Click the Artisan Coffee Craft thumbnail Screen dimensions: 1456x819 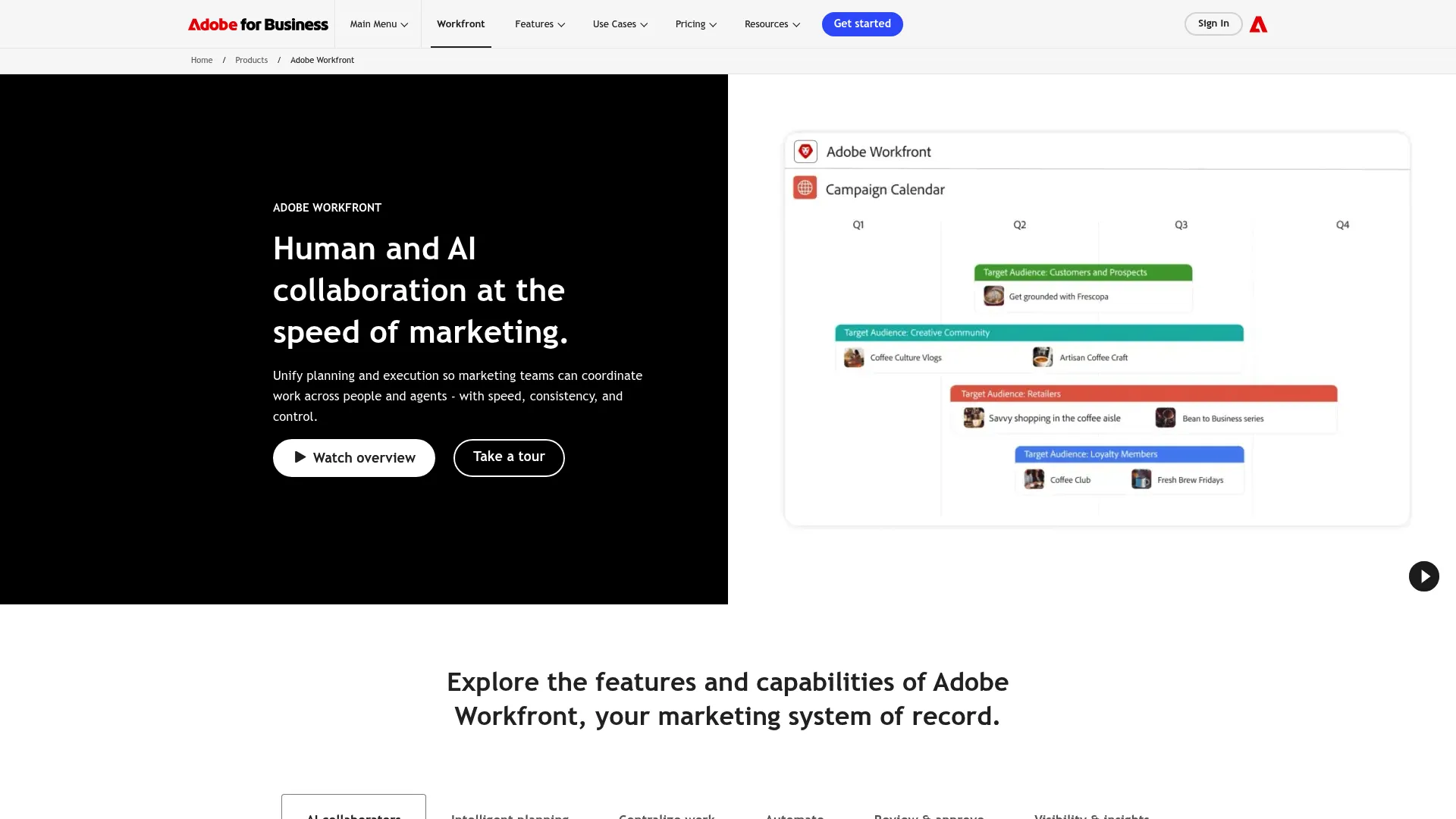(1043, 357)
